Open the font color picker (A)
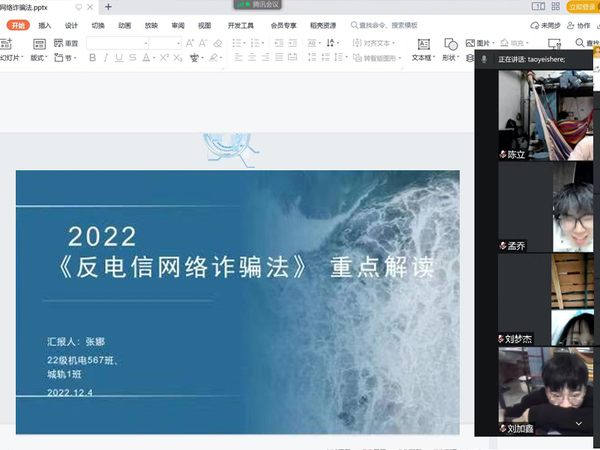 [x=148, y=58]
